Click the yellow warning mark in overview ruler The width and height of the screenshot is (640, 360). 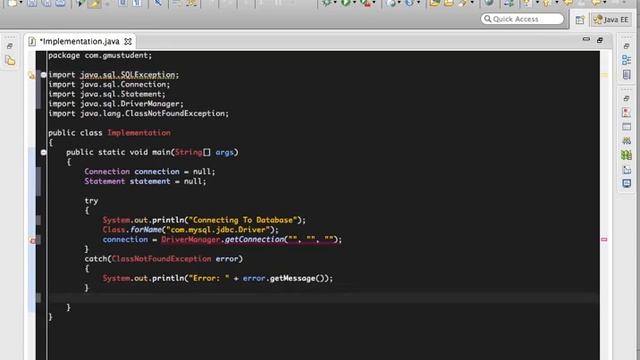(604, 75)
